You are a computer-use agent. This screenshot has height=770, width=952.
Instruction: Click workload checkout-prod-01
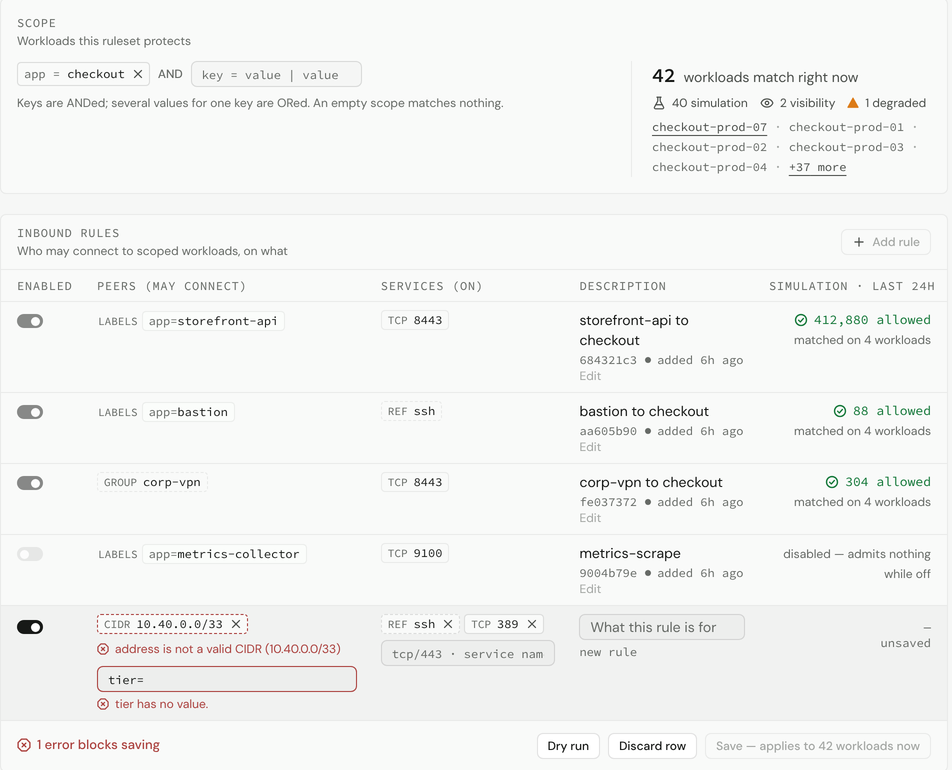pos(846,128)
